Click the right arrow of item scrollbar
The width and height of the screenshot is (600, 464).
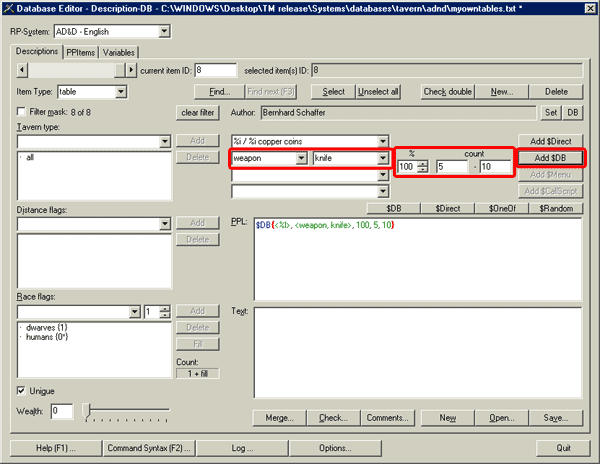(x=131, y=70)
